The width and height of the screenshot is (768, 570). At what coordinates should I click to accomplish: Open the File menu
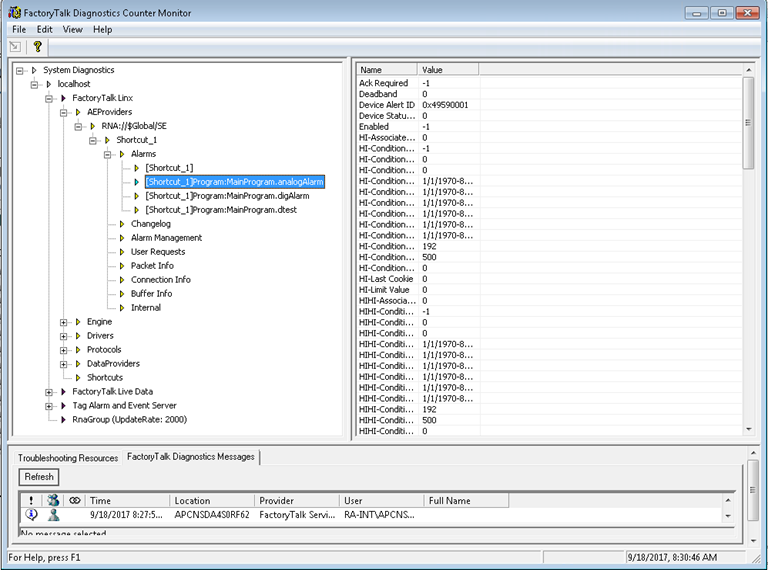coord(19,29)
